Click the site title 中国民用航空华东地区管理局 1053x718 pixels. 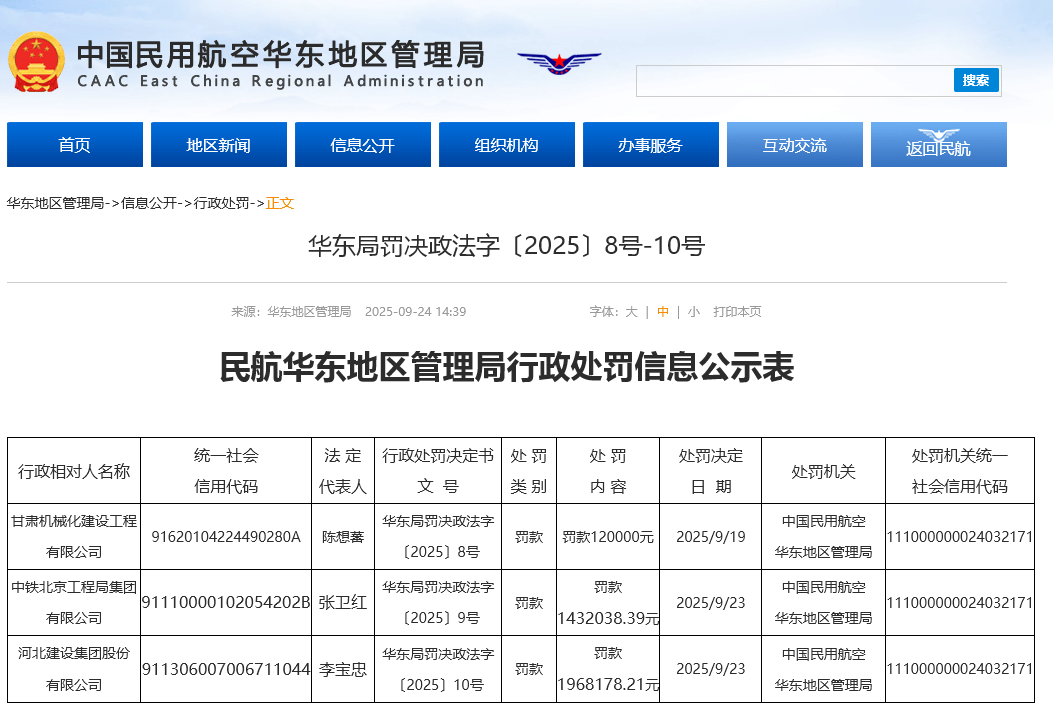[281, 55]
